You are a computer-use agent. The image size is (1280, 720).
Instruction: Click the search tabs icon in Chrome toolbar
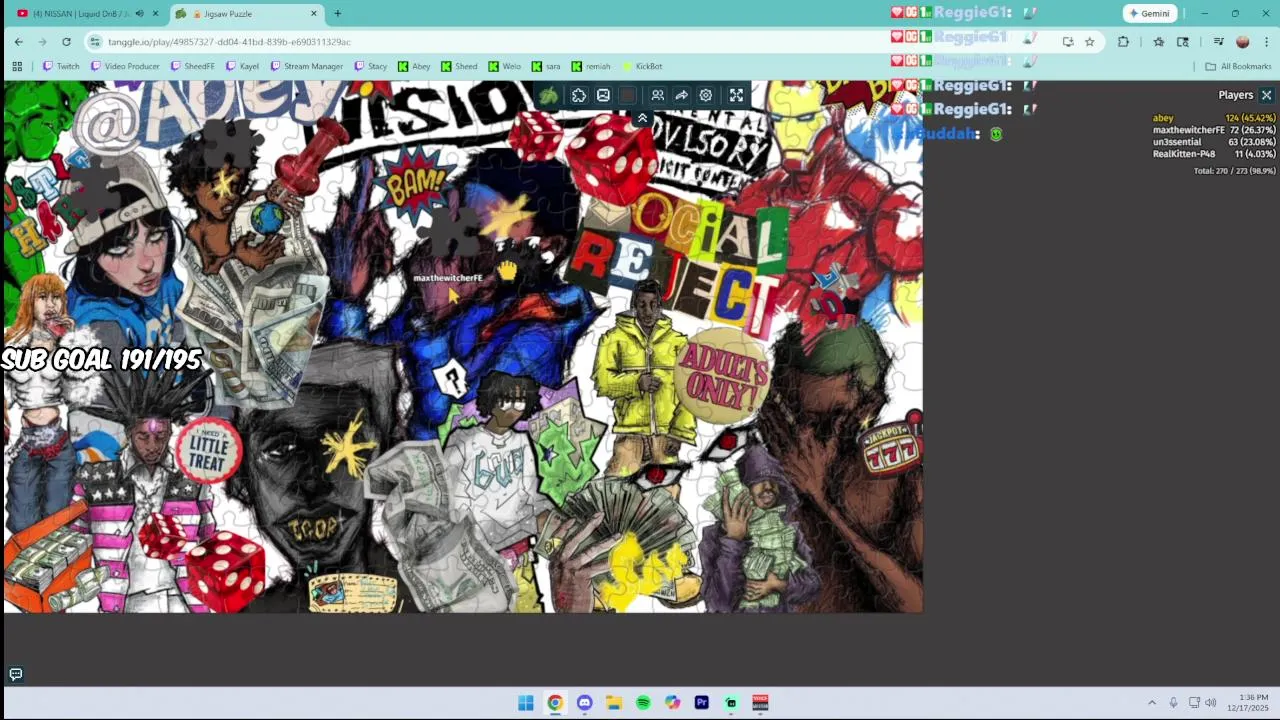[x=1183, y=42]
